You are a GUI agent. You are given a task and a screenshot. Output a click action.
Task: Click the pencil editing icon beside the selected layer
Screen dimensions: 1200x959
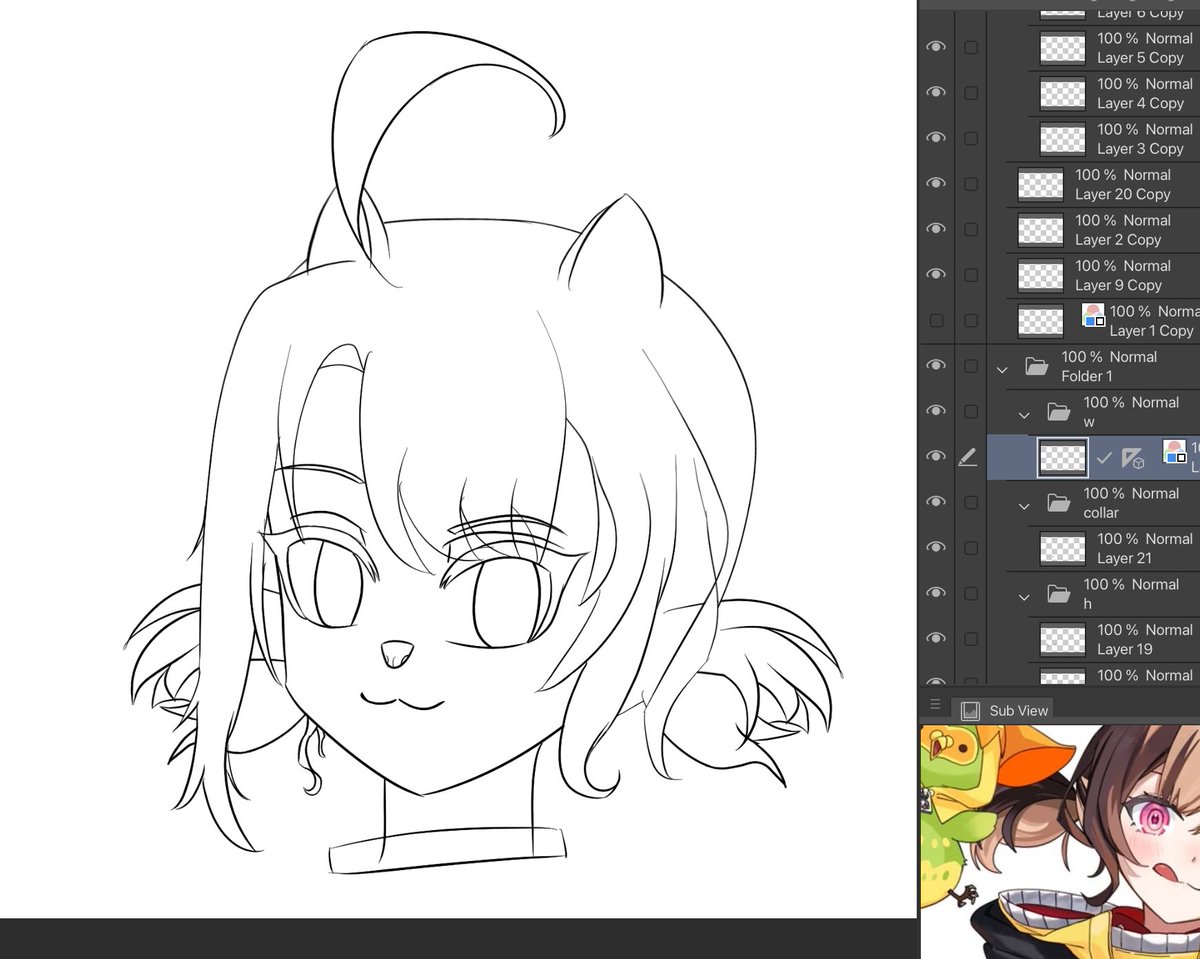tap(967, 456)
